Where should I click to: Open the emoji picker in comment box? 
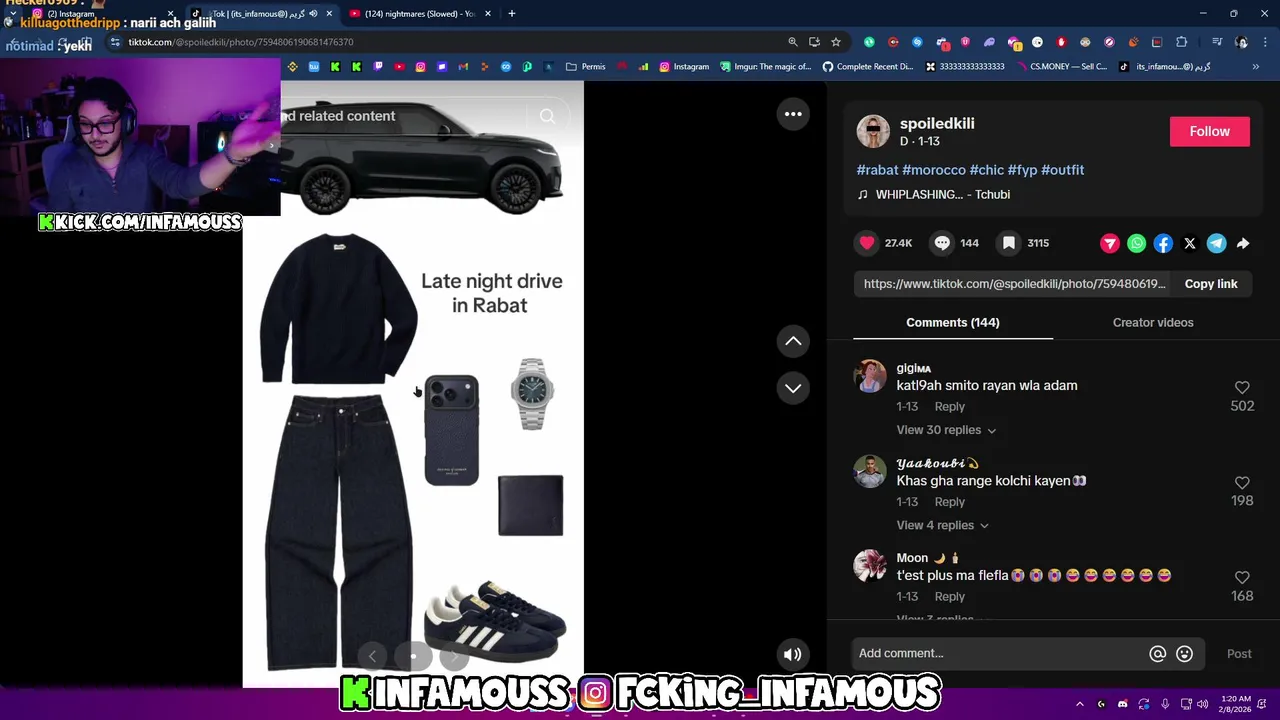(1184, 653)
